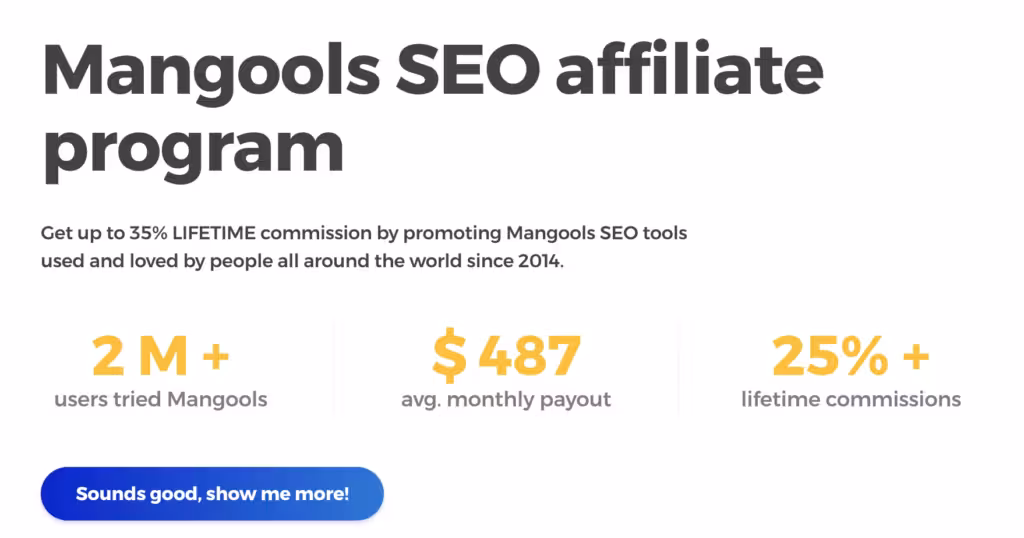
Task: Click the year "2014" in the description
Action: (x=542, y=264)
